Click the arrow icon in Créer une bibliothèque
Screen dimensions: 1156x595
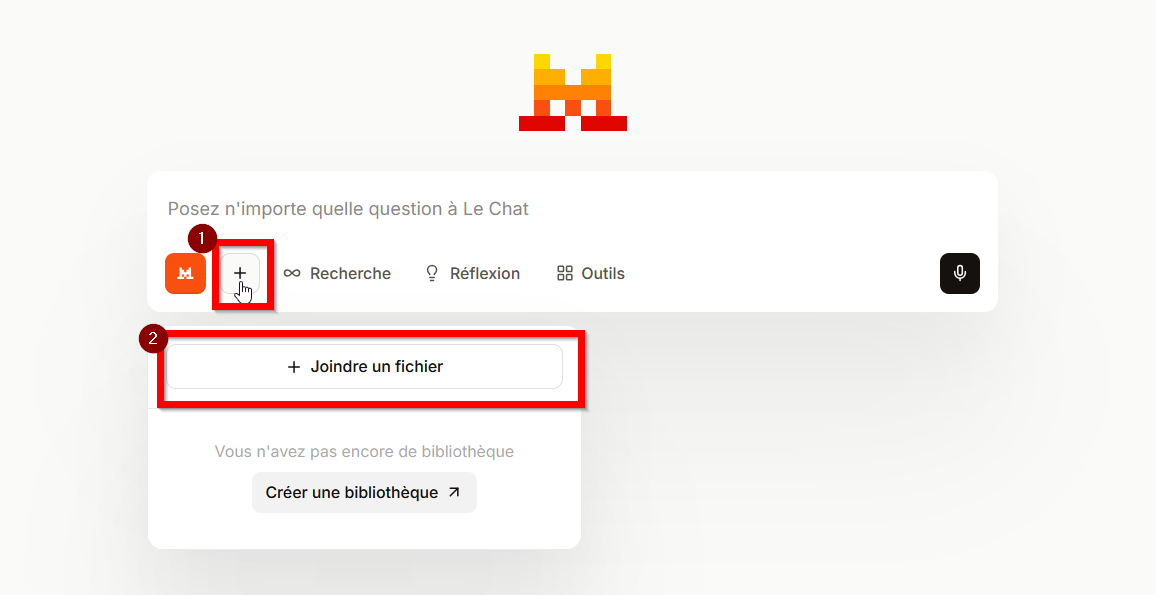454,492
